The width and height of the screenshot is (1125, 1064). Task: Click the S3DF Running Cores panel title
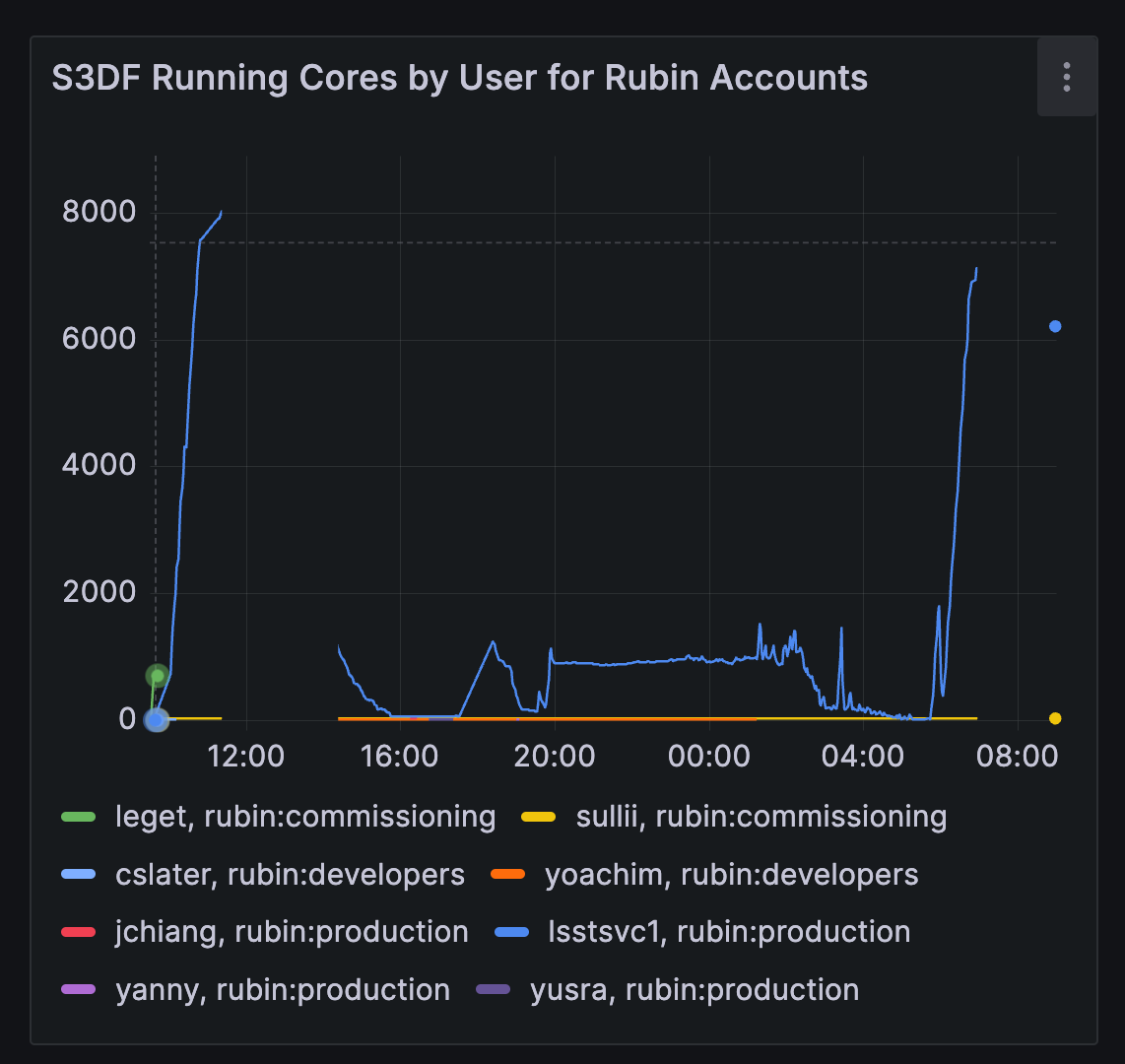click(x=459, y=78)
